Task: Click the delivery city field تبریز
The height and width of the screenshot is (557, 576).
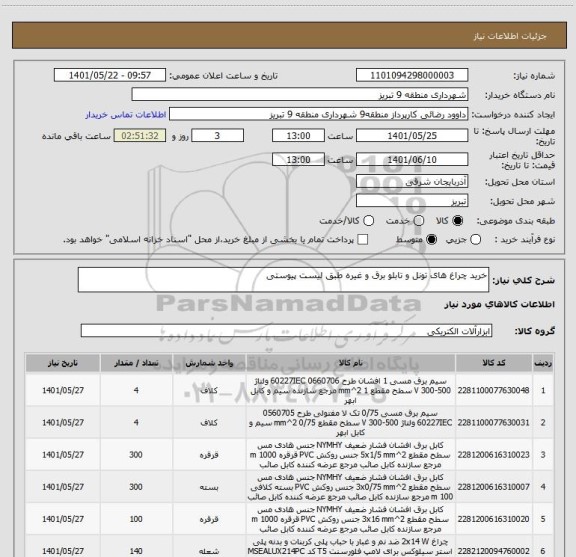Action: [412, 201]
